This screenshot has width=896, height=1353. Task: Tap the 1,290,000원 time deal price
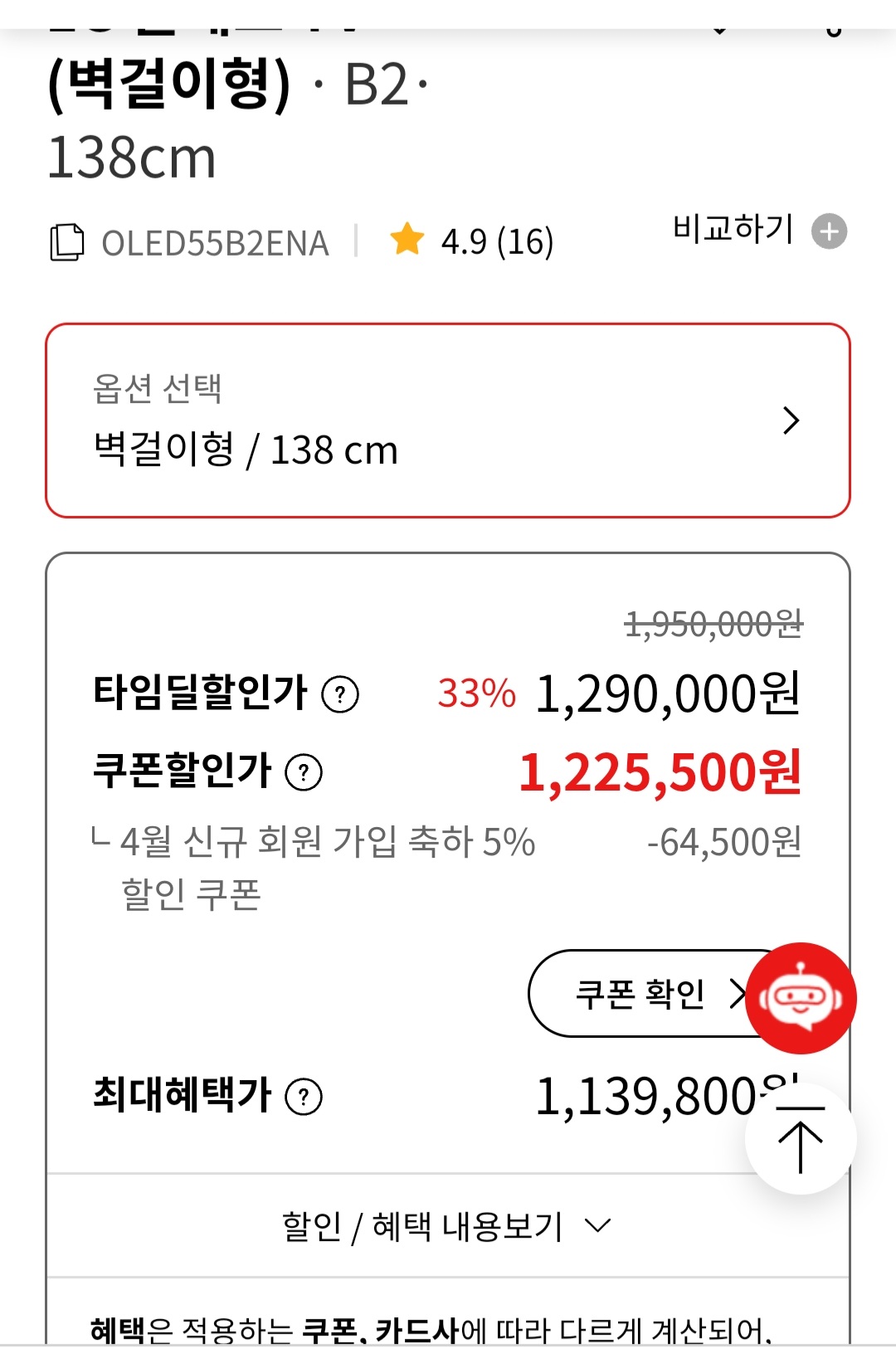tap(668, 694)
